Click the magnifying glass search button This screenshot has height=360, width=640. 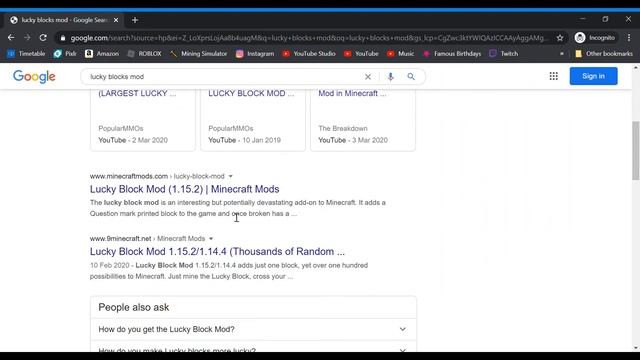(411, 76)
